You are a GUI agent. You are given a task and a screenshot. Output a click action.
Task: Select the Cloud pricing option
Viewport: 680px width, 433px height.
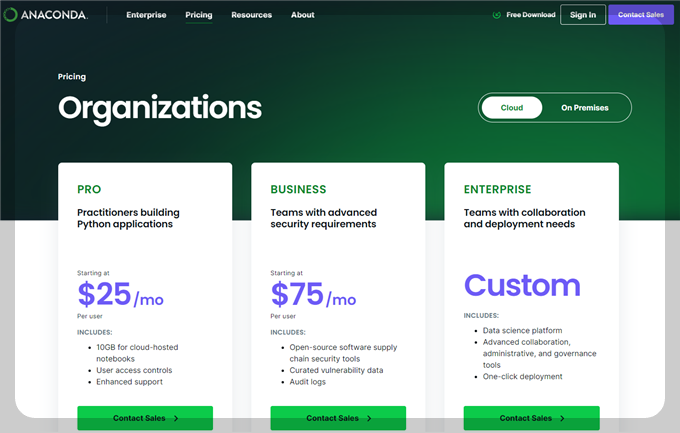tap(512, 108)
